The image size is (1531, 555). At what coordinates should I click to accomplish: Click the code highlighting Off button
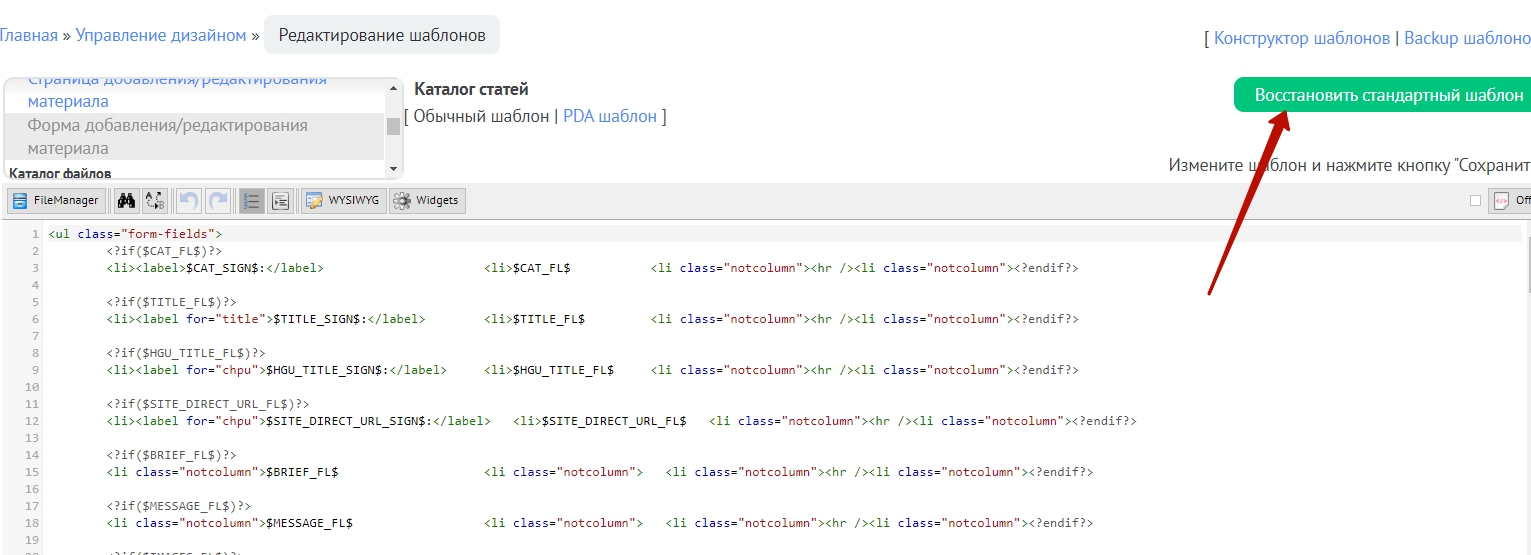point(1510,201)
